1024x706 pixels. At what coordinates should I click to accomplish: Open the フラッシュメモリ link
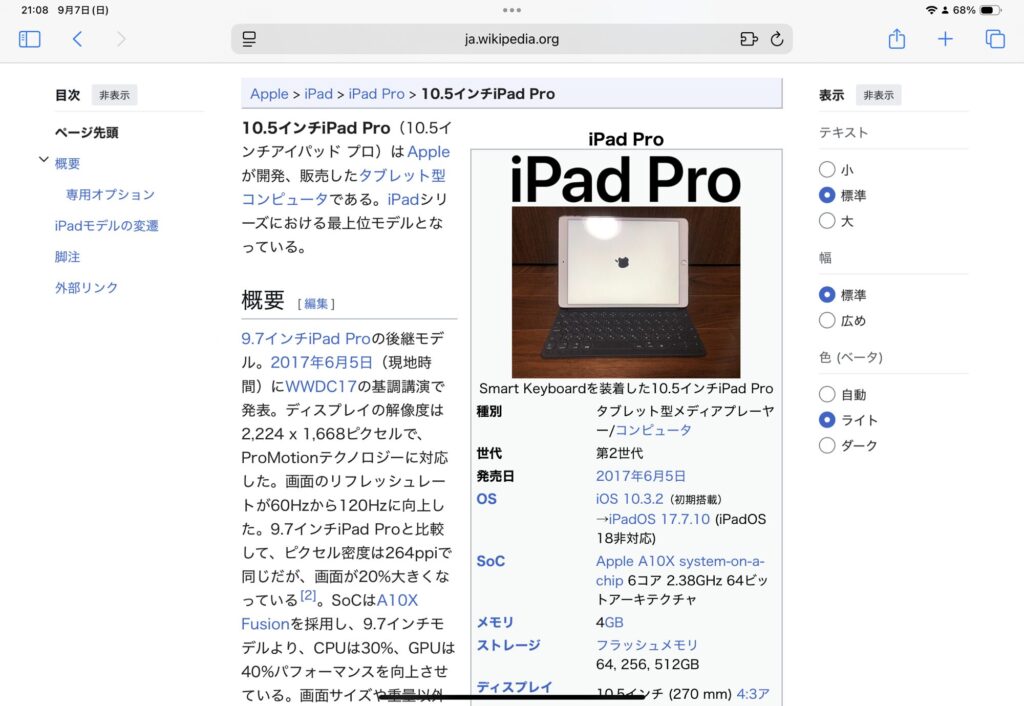coord(647,645)
